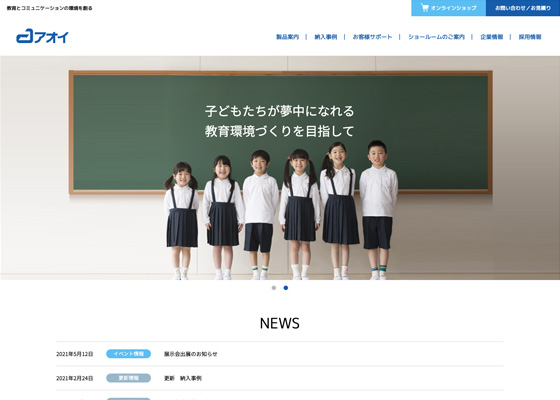Open the online shop cart icon

[x=425, y=8]
